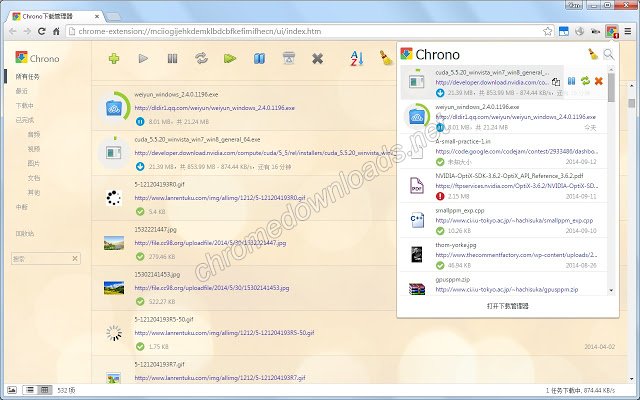Select the 1532221447.jpg landscape thumbnail

point(114,243)
